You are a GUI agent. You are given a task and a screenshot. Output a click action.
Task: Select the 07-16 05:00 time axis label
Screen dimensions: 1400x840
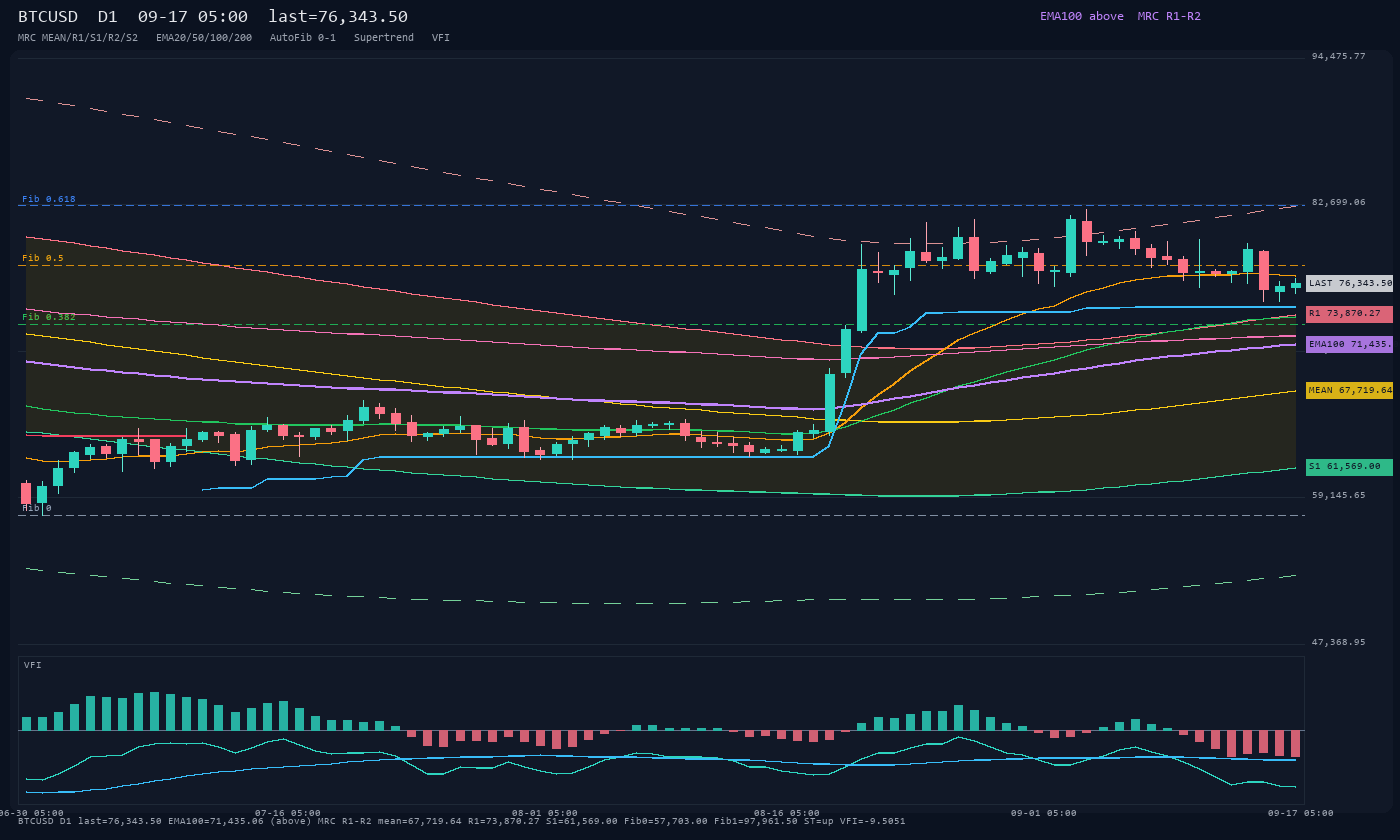click(x=288, y=813)
